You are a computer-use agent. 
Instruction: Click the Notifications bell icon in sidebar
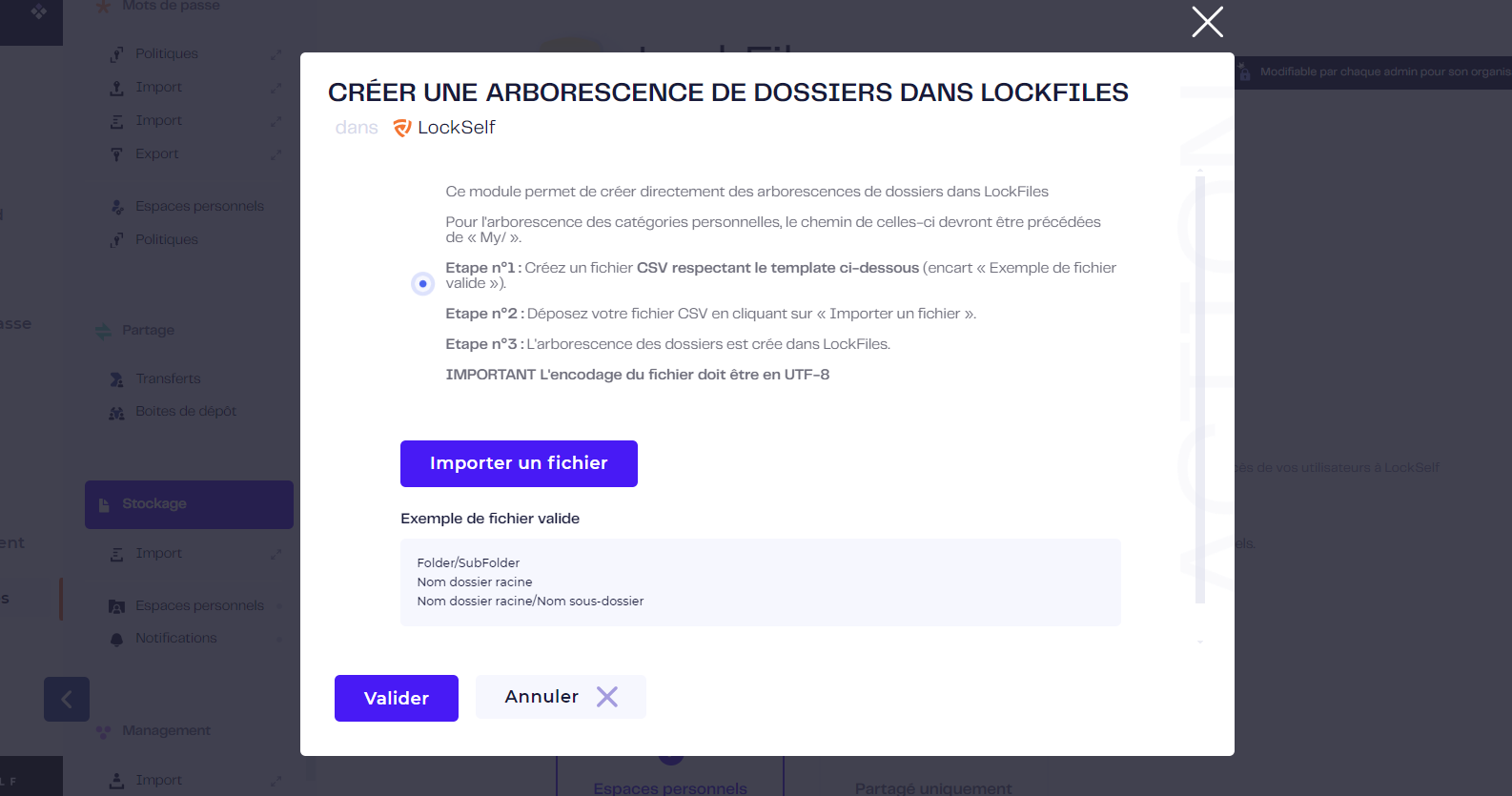click(x=116, y=639)
